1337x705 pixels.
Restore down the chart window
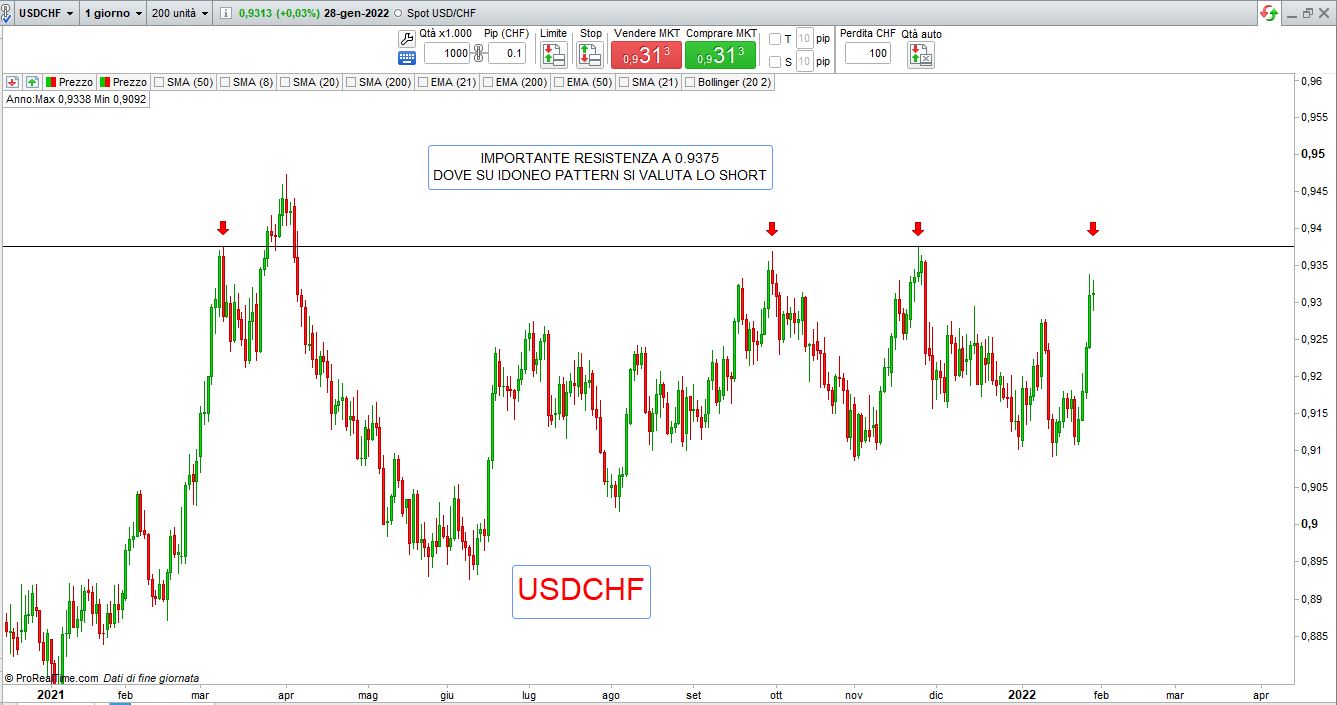point(1306,13)
